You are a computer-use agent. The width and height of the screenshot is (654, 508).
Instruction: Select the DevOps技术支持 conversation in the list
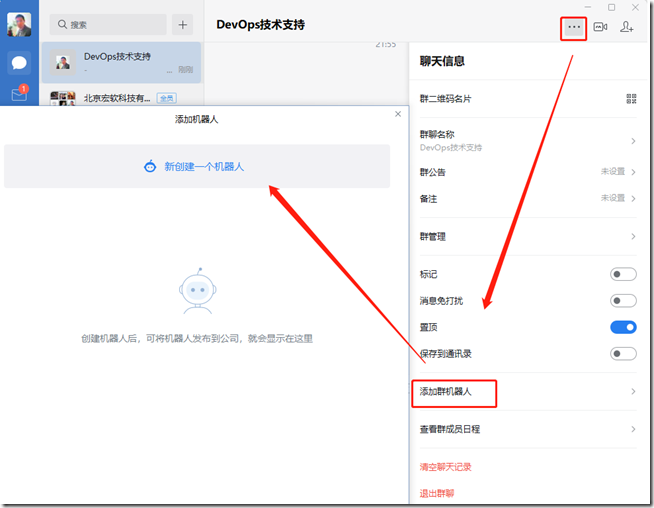tap(121, 63)
